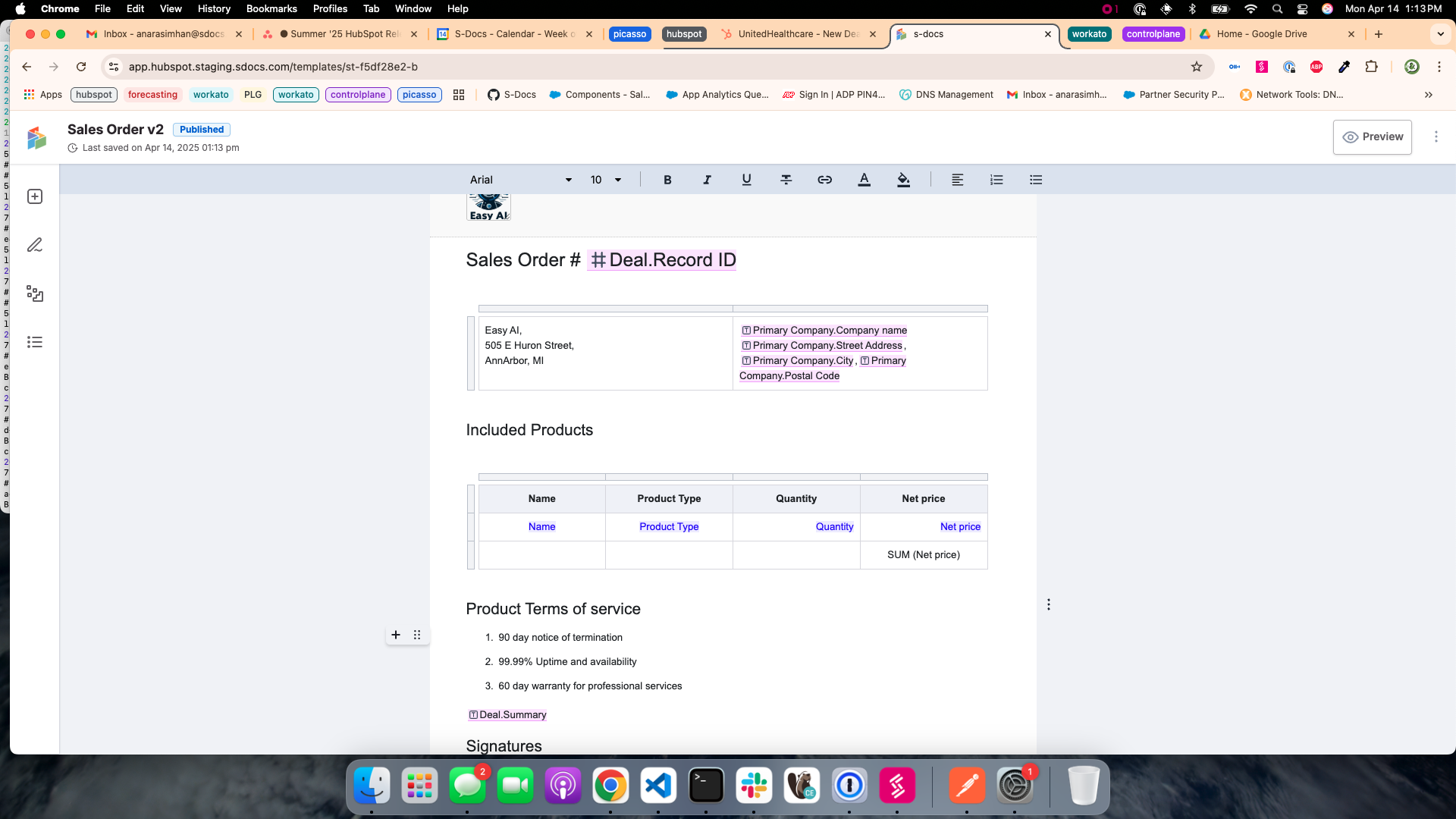Click the Preview button
The image size is (1456, 819).
pos(1372,136)
